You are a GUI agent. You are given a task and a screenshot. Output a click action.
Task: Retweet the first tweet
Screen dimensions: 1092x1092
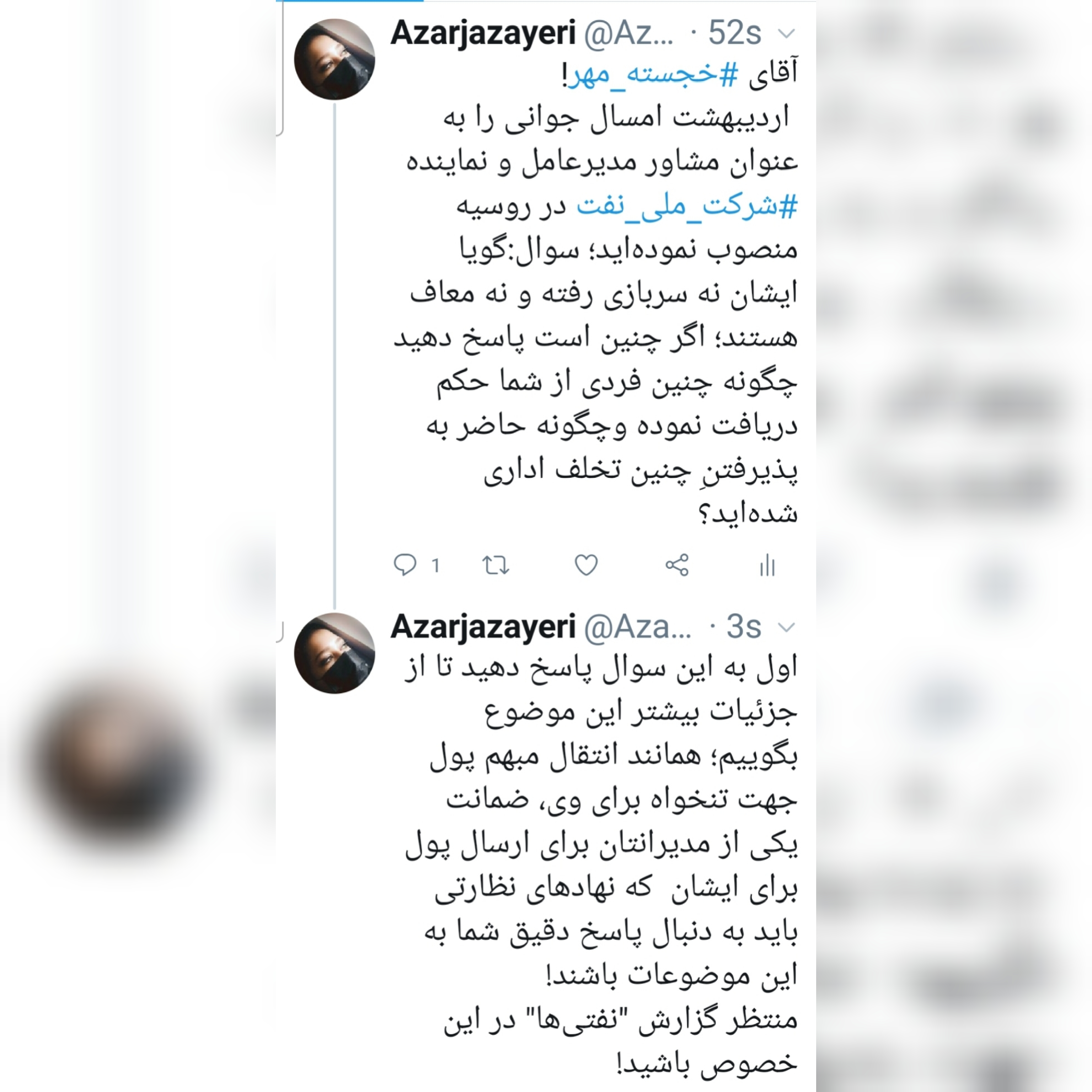(496, 564)
